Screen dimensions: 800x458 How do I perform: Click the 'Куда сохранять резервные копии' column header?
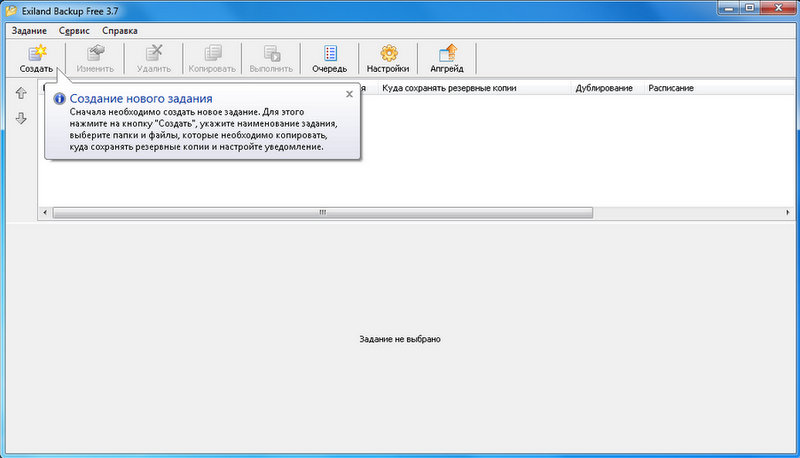pos(474,88)
